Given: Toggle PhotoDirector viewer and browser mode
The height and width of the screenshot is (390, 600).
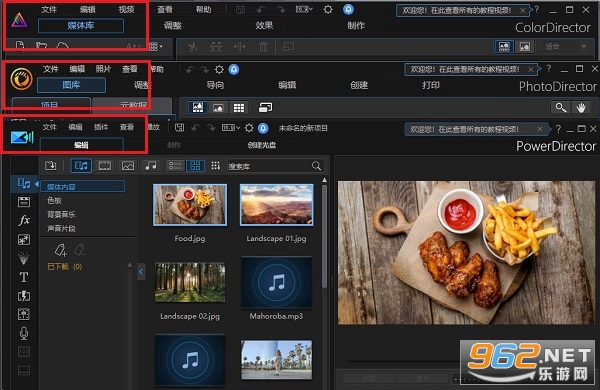Looking at the screenshot, I should (198, 108).
